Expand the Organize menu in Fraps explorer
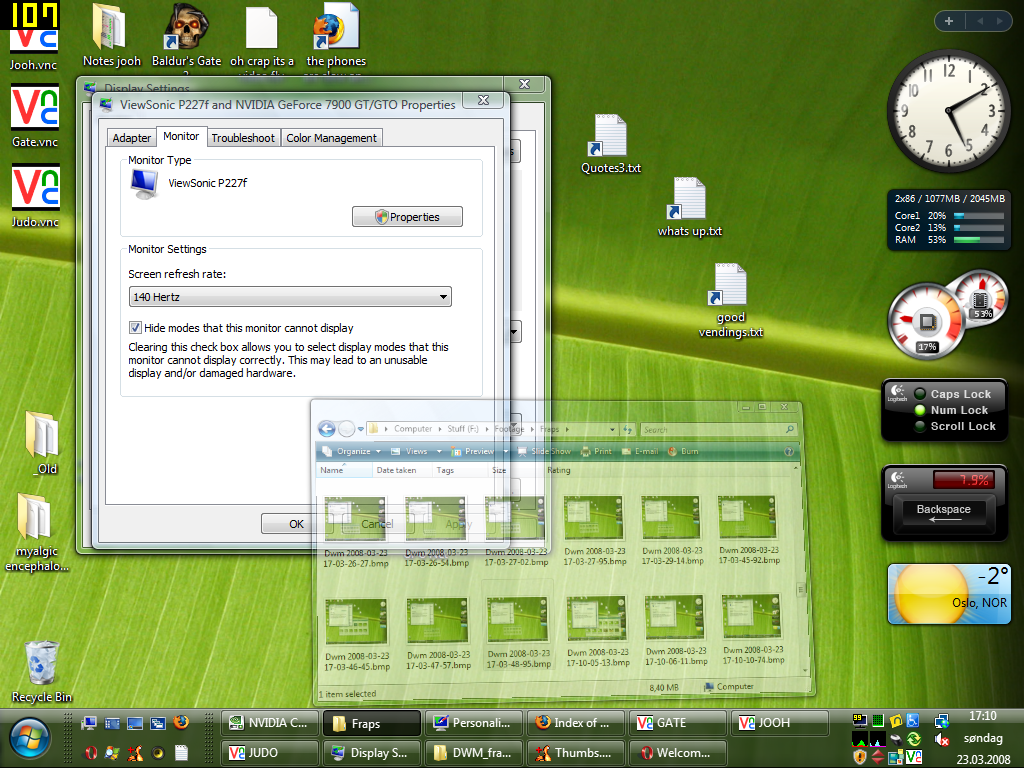The height and width of the screenshot is (768, 1024). pyautogui.click(x=351, y=451)
